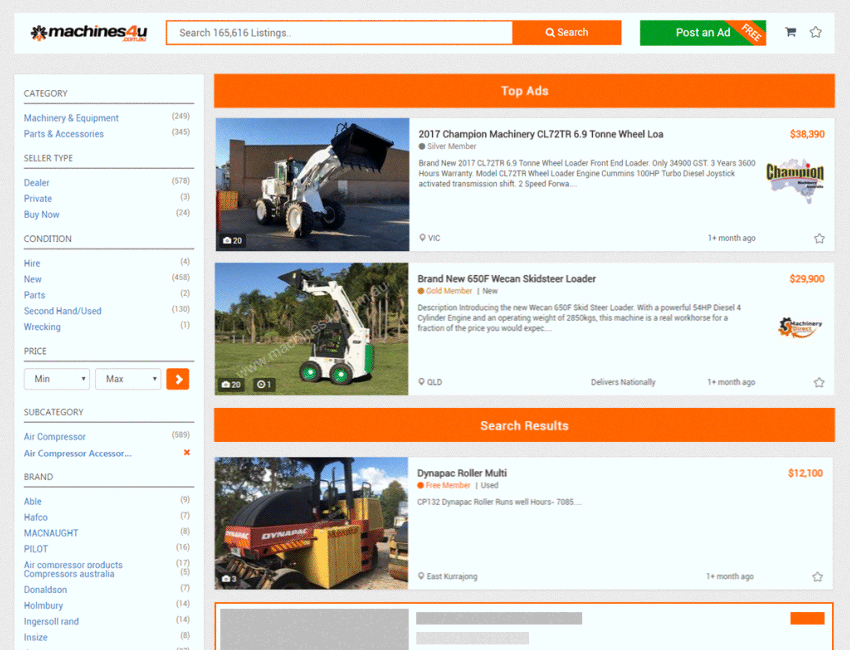This screenshot has width=850, height=650.
Task: Click Delivers Nationally text
Action: 623,382
